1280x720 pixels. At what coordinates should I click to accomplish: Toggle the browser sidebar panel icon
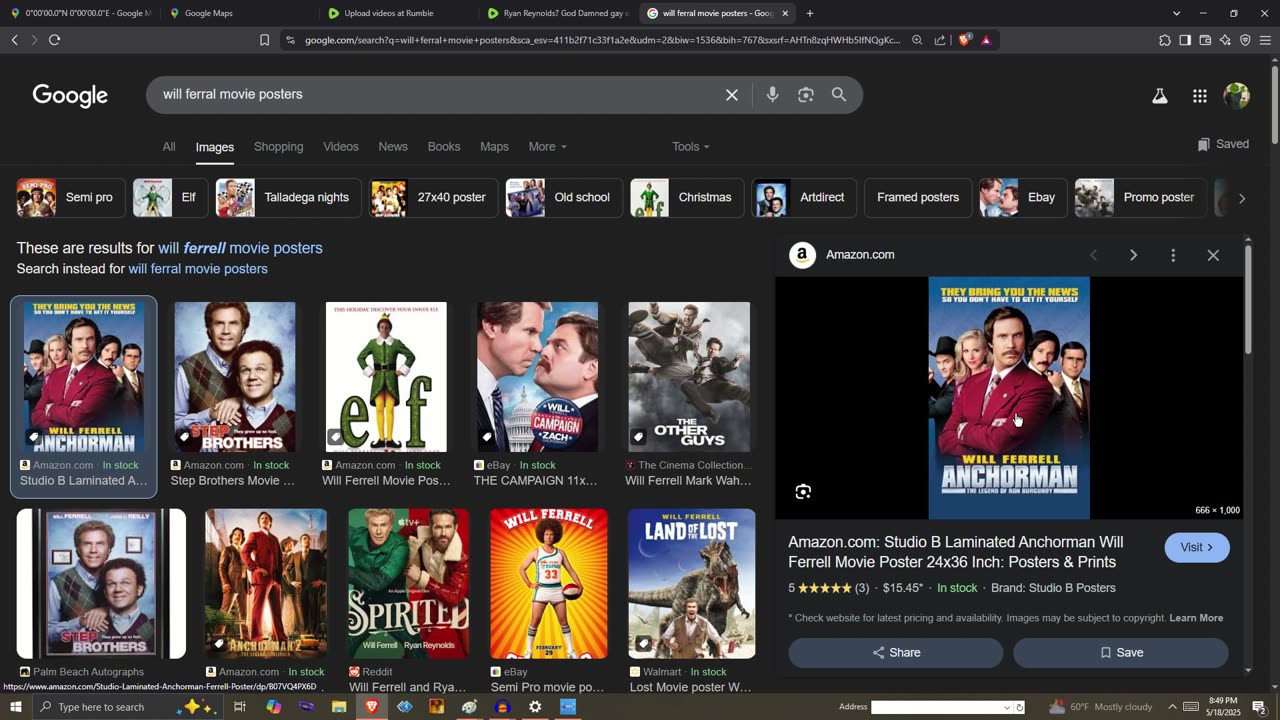pos(1185,40)
